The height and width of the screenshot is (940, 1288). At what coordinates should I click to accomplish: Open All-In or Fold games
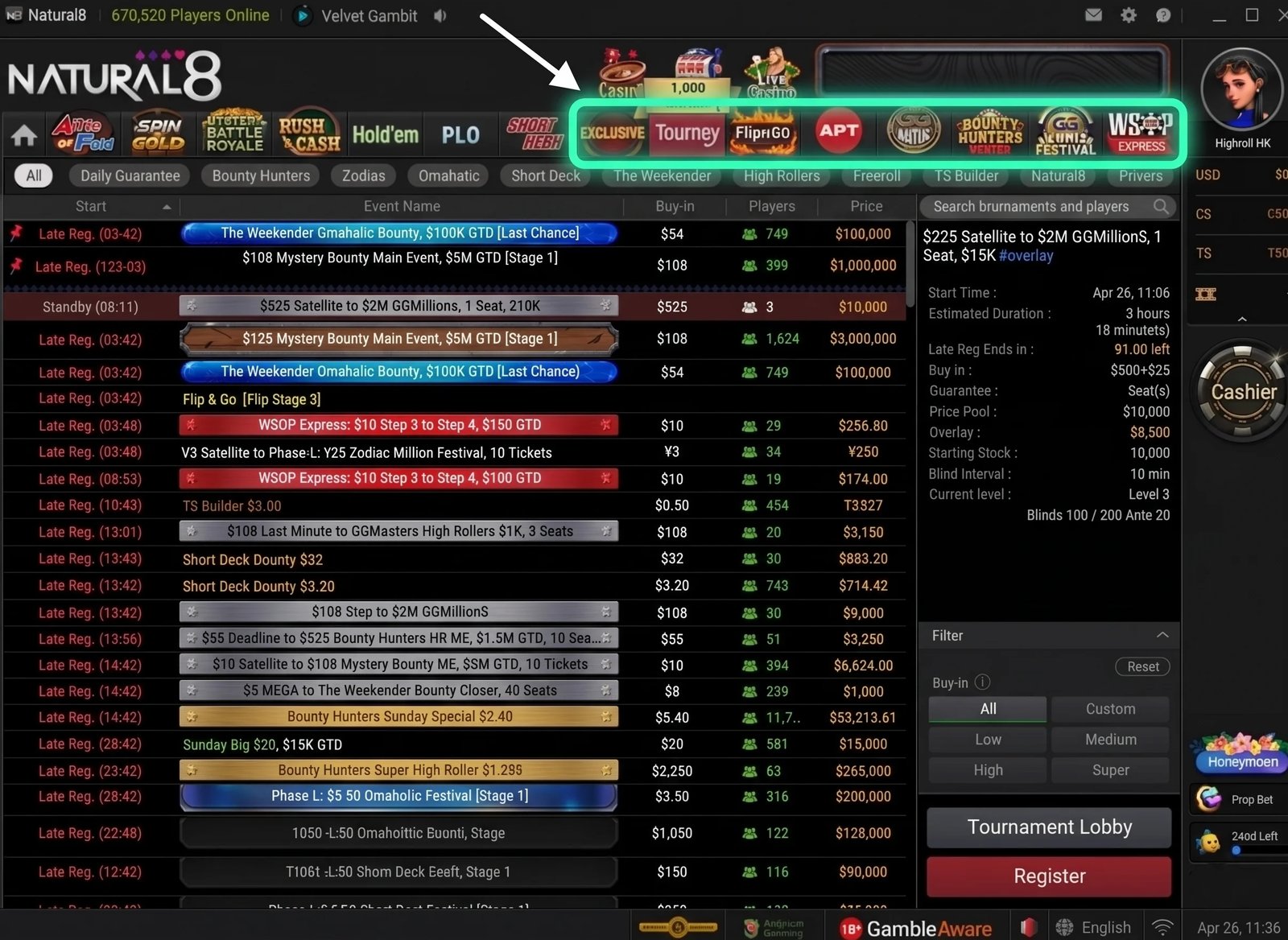[x=83, y=134]
